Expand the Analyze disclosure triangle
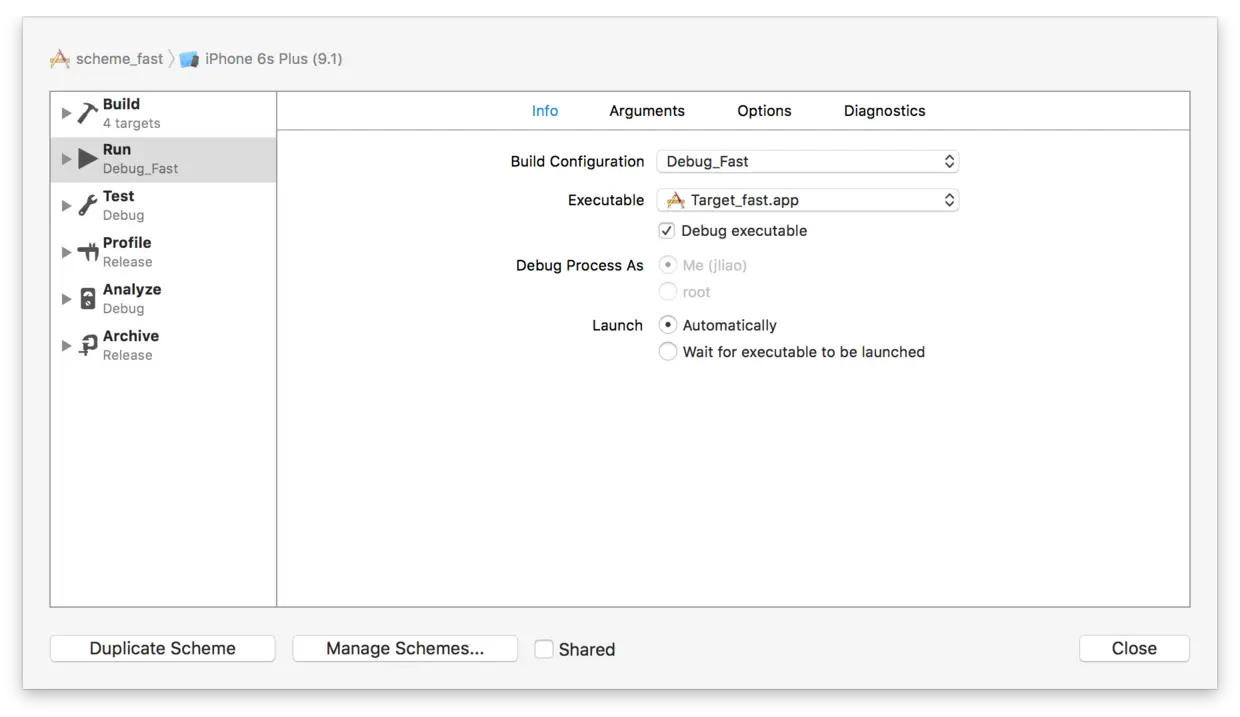The height and width of the screenshot is (717, 1240). pyautogui.click(x=67, y=299)
